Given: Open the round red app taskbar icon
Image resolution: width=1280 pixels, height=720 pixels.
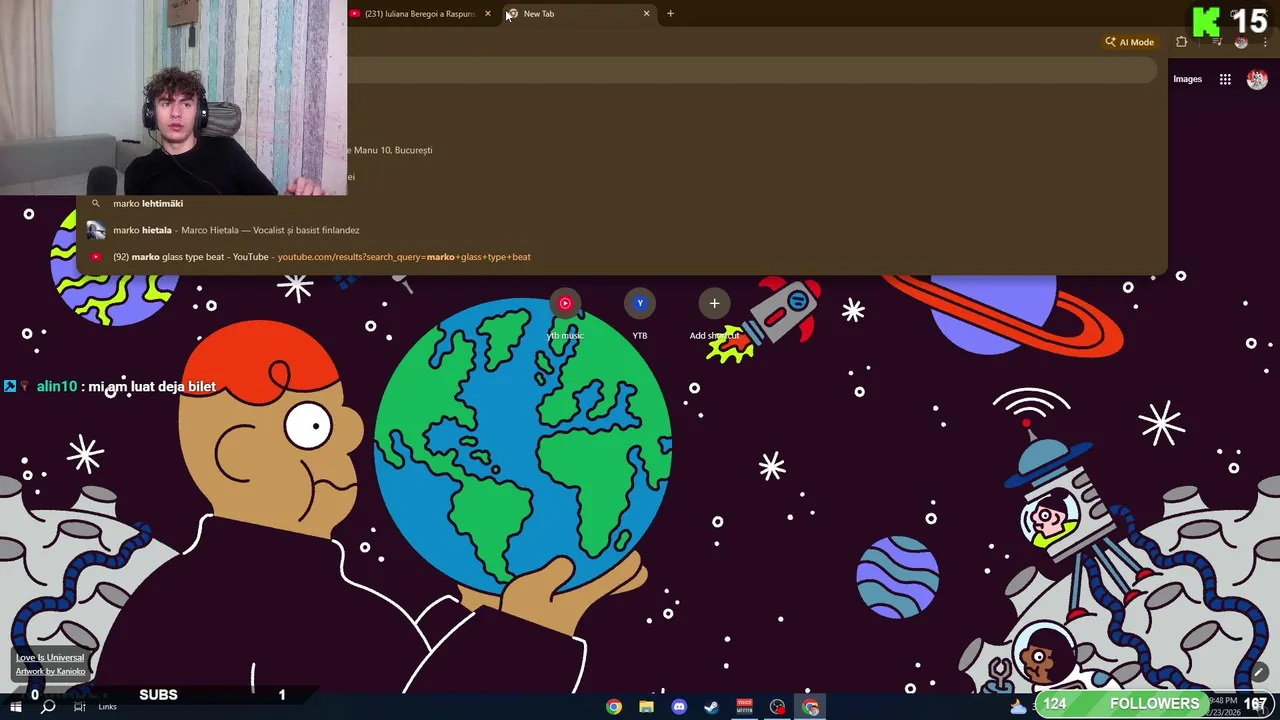Looking at the screenshot, I should [x=777, y=707].
